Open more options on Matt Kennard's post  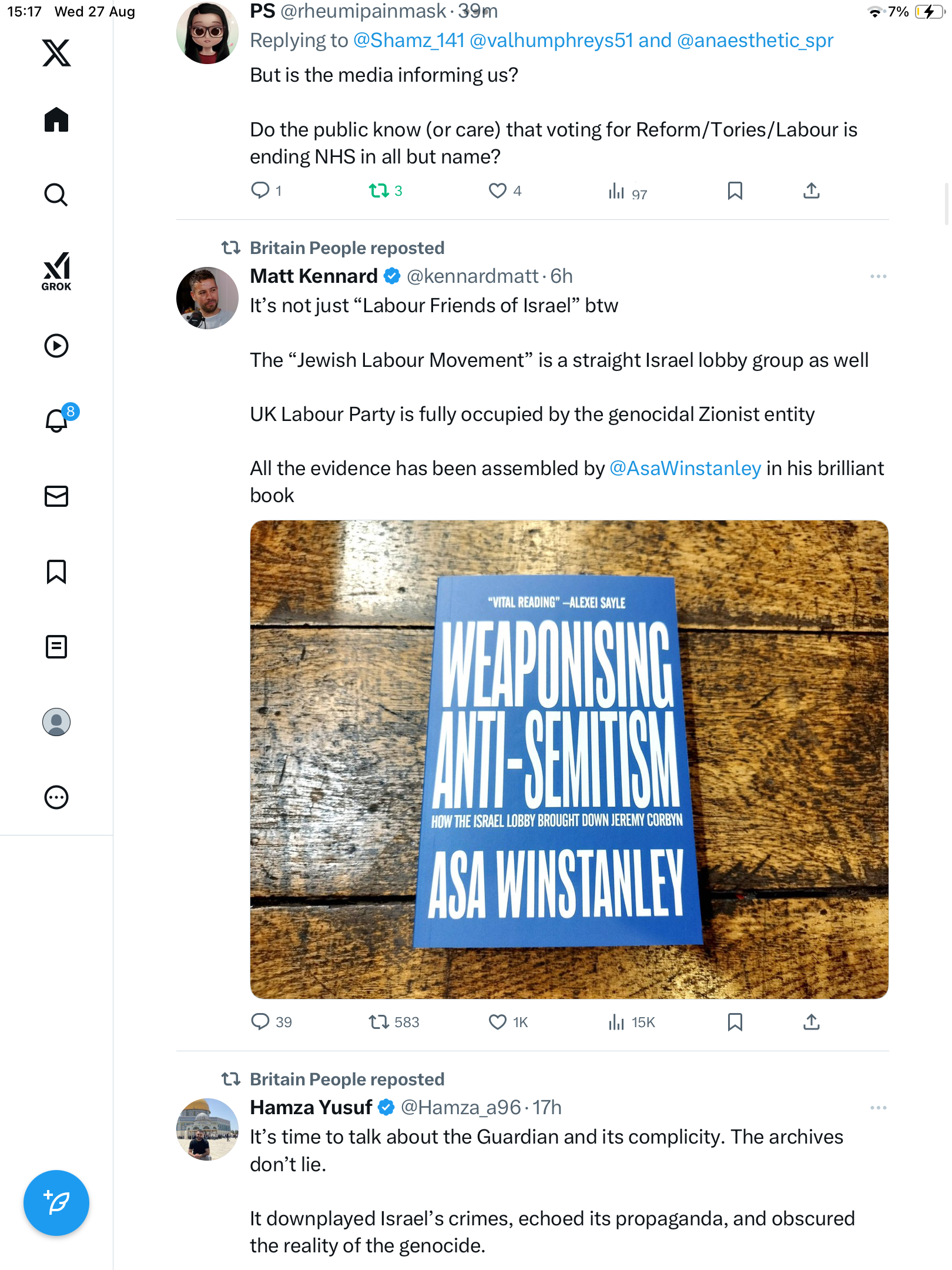[x=878, y=276]
